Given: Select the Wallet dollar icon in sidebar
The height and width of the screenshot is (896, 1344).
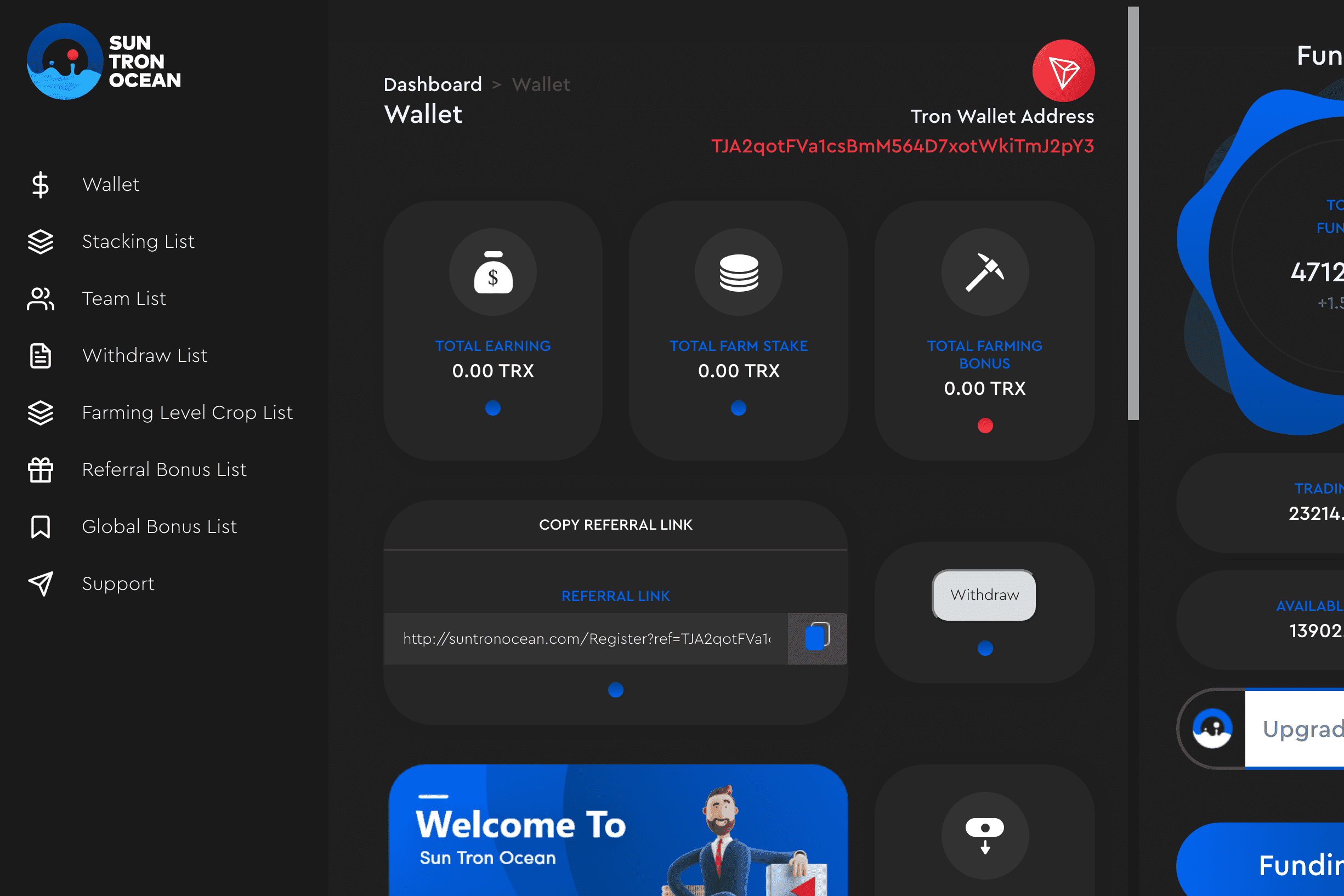Looking at the screenshot, I should point(40,184).
